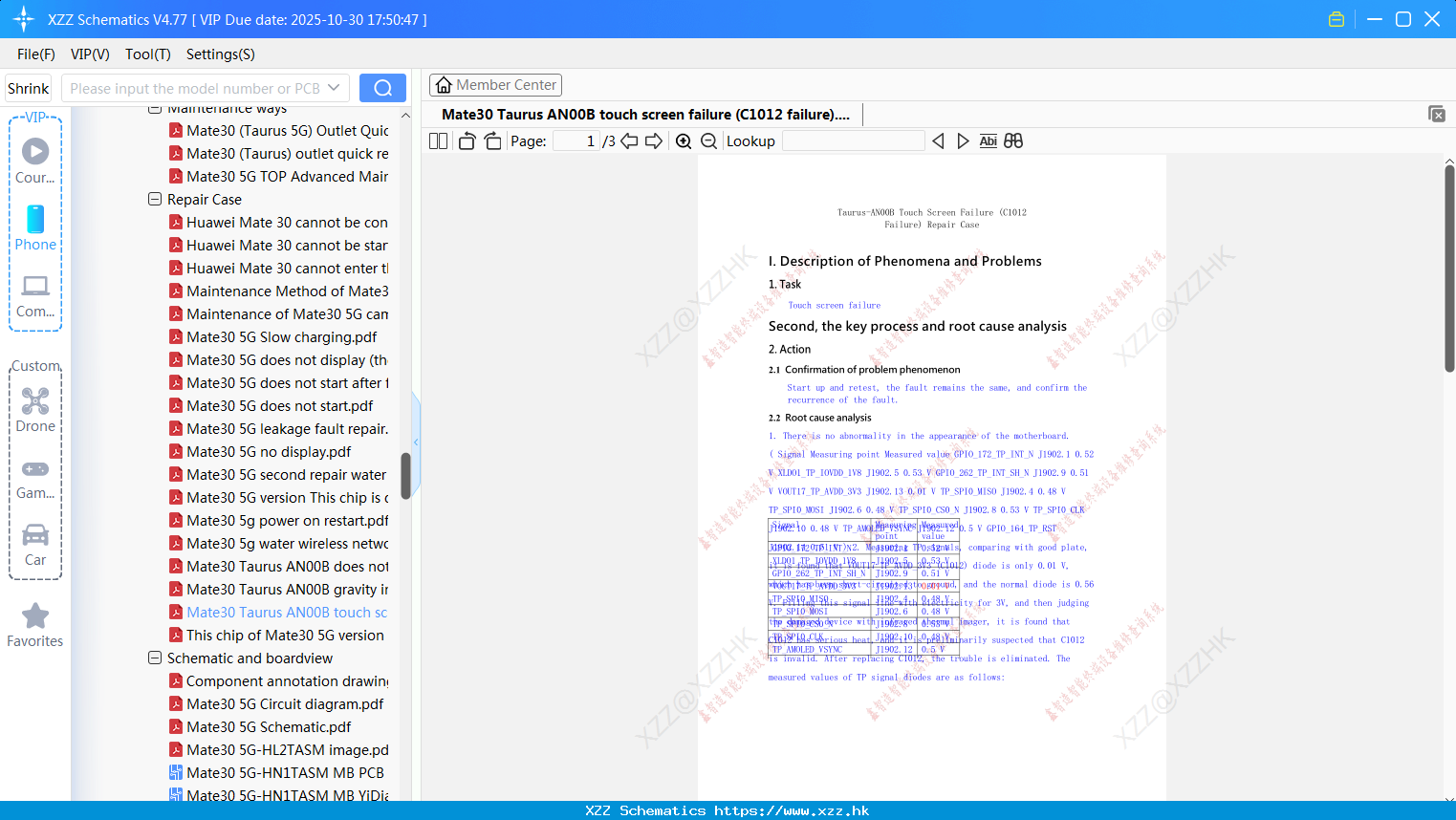Click the model number search field
This screenshot has height=820, width=1456.
(x=195, y=88)
